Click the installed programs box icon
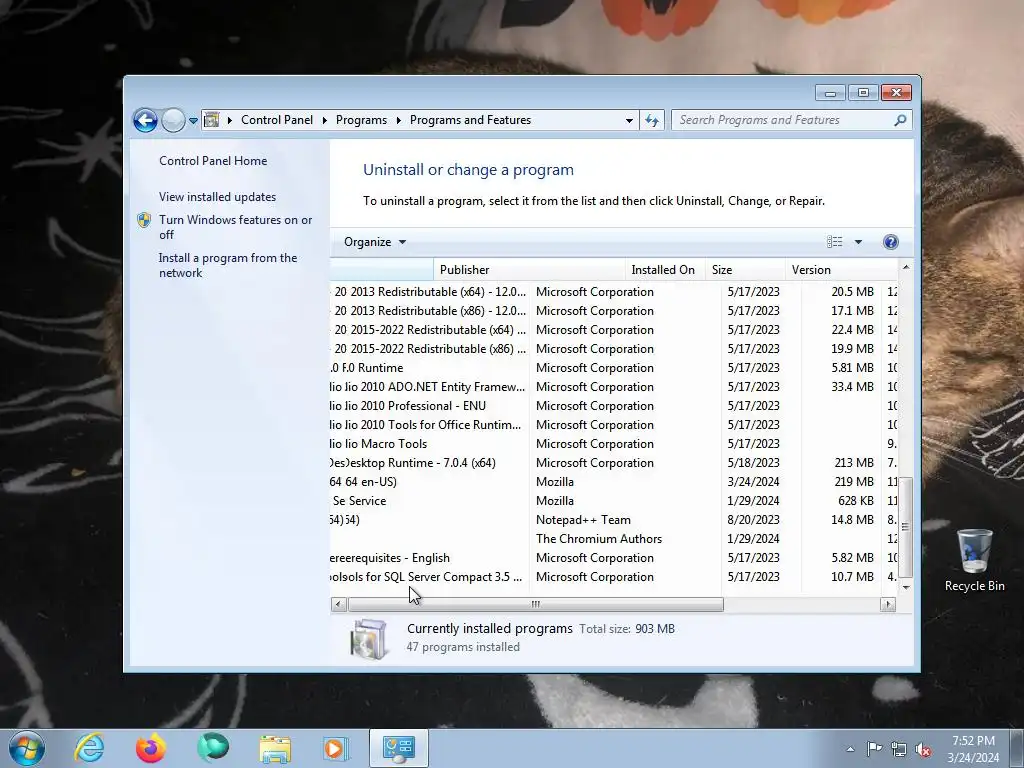1024x768 pixels. [x=370, y=638]
